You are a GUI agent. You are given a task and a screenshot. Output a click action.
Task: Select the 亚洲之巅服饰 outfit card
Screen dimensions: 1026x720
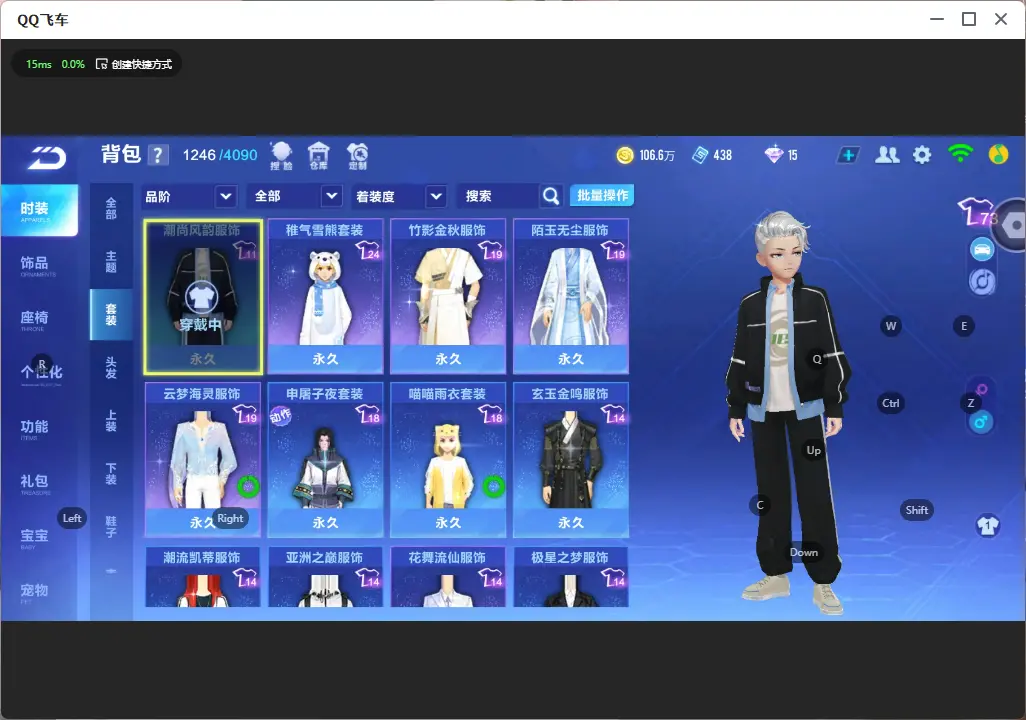[x=325, y=577]
